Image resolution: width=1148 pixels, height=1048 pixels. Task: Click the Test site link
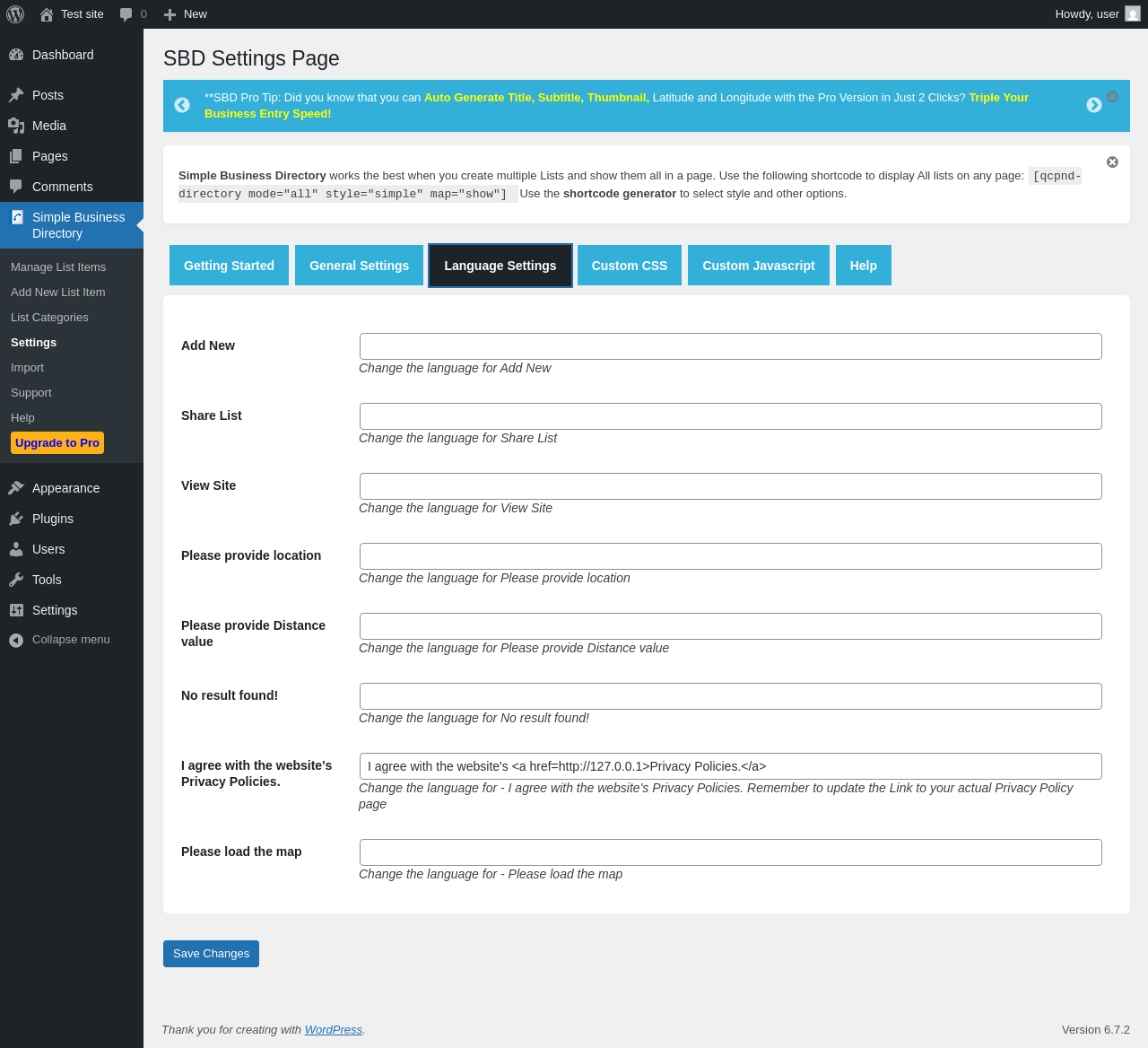pyautogui.click(x=83, y=14)
